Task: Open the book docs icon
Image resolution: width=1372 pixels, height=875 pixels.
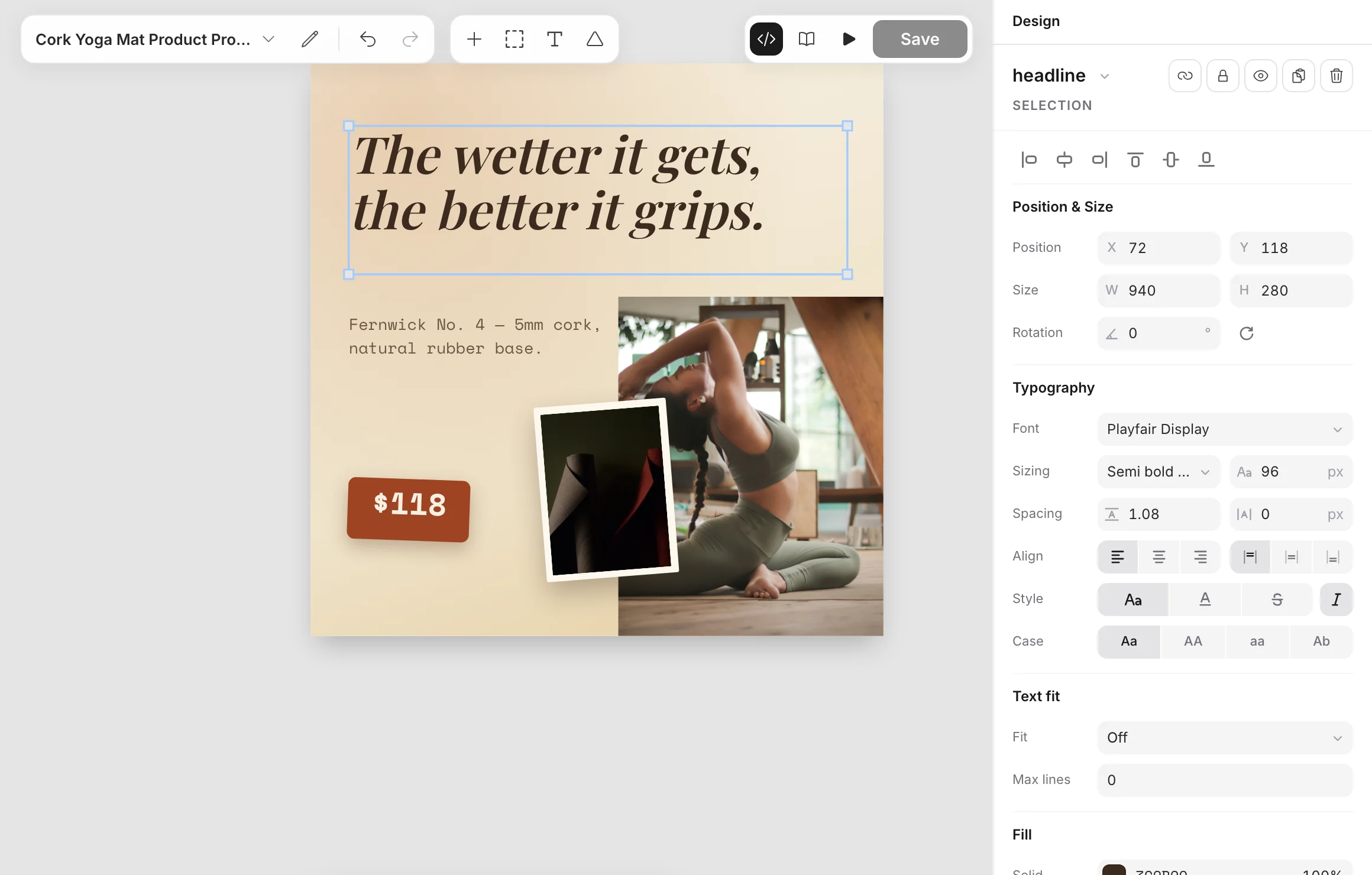Action: click(x=807, y=39)
